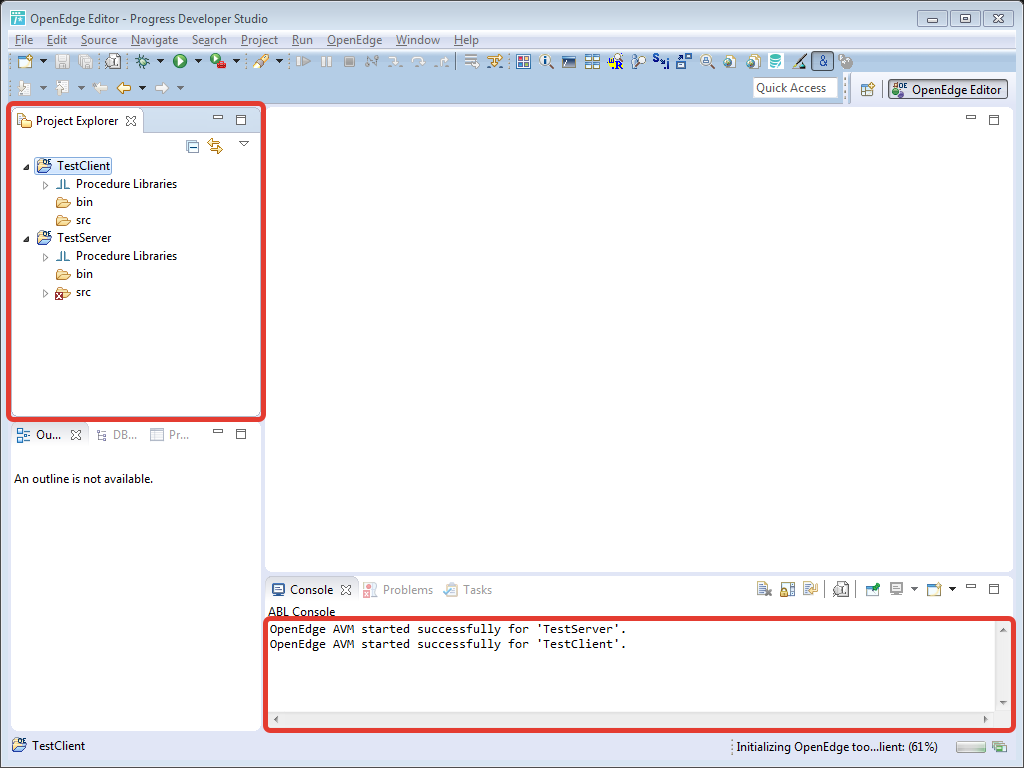Click the colored grid AppBuilder icon
1024x768 pixels.
click(x=523, y=61)
